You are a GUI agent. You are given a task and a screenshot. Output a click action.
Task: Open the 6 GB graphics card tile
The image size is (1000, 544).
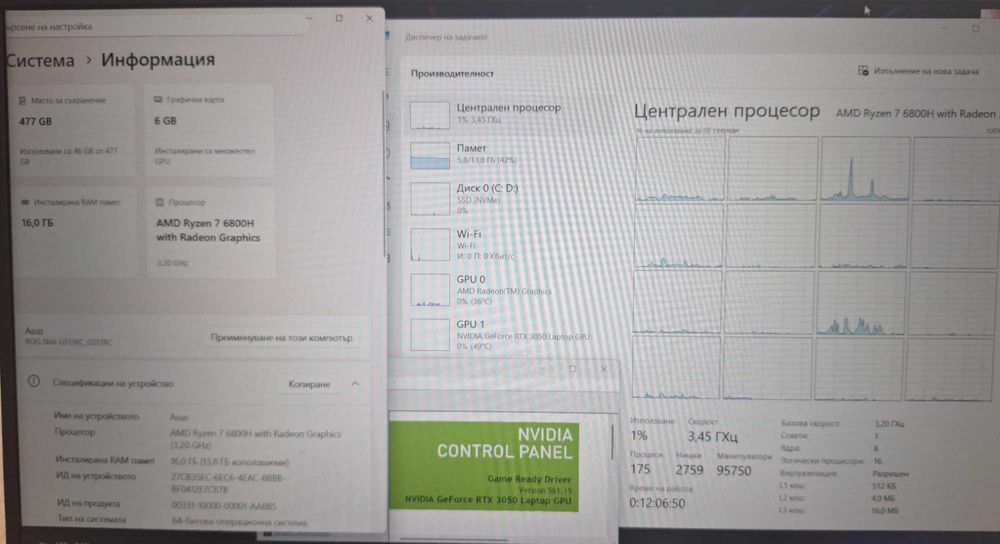click(x=209, y=130)
